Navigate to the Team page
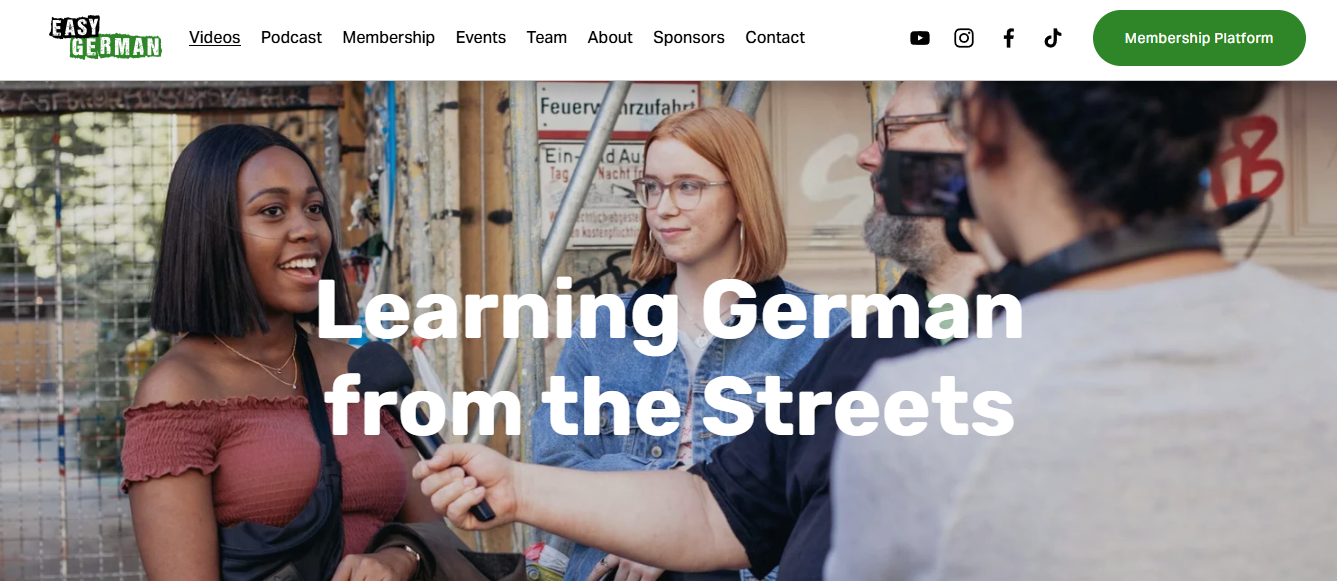The width and height of the screenshot is (1337, 581). [x=546, y=37]
